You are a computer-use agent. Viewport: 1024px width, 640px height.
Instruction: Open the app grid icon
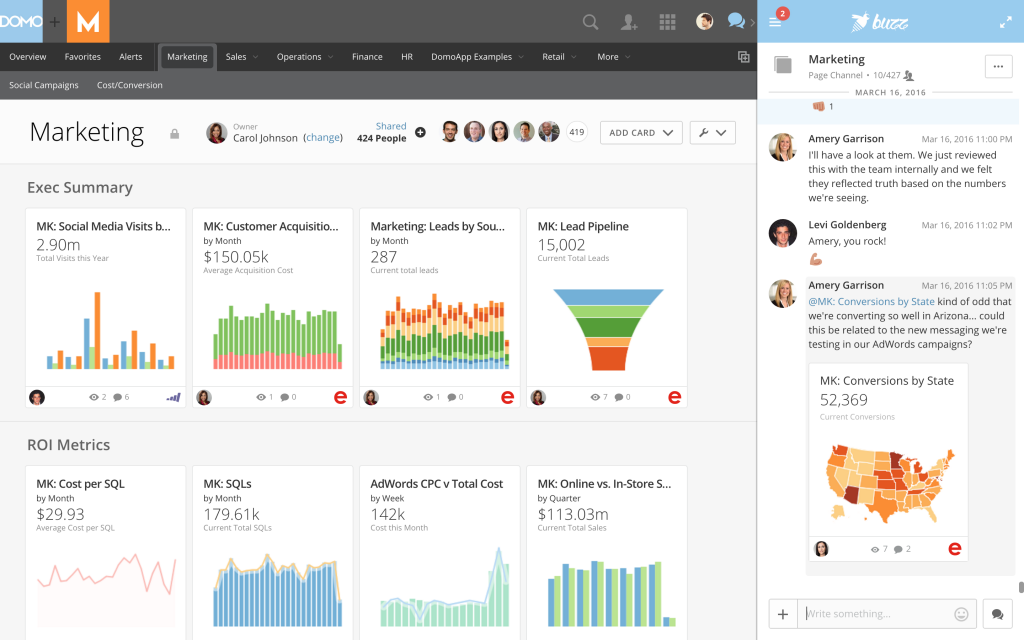pos(667,21)
